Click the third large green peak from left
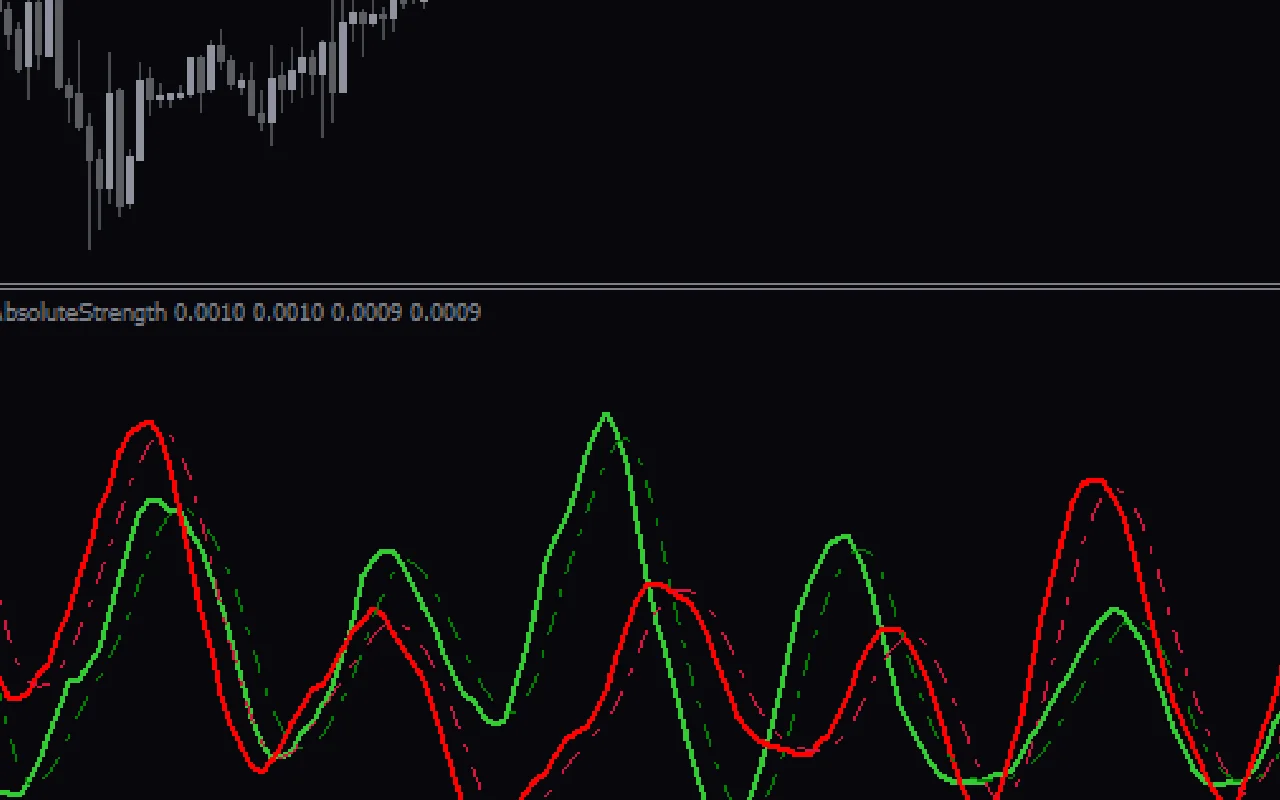 [x=845, y=537]
